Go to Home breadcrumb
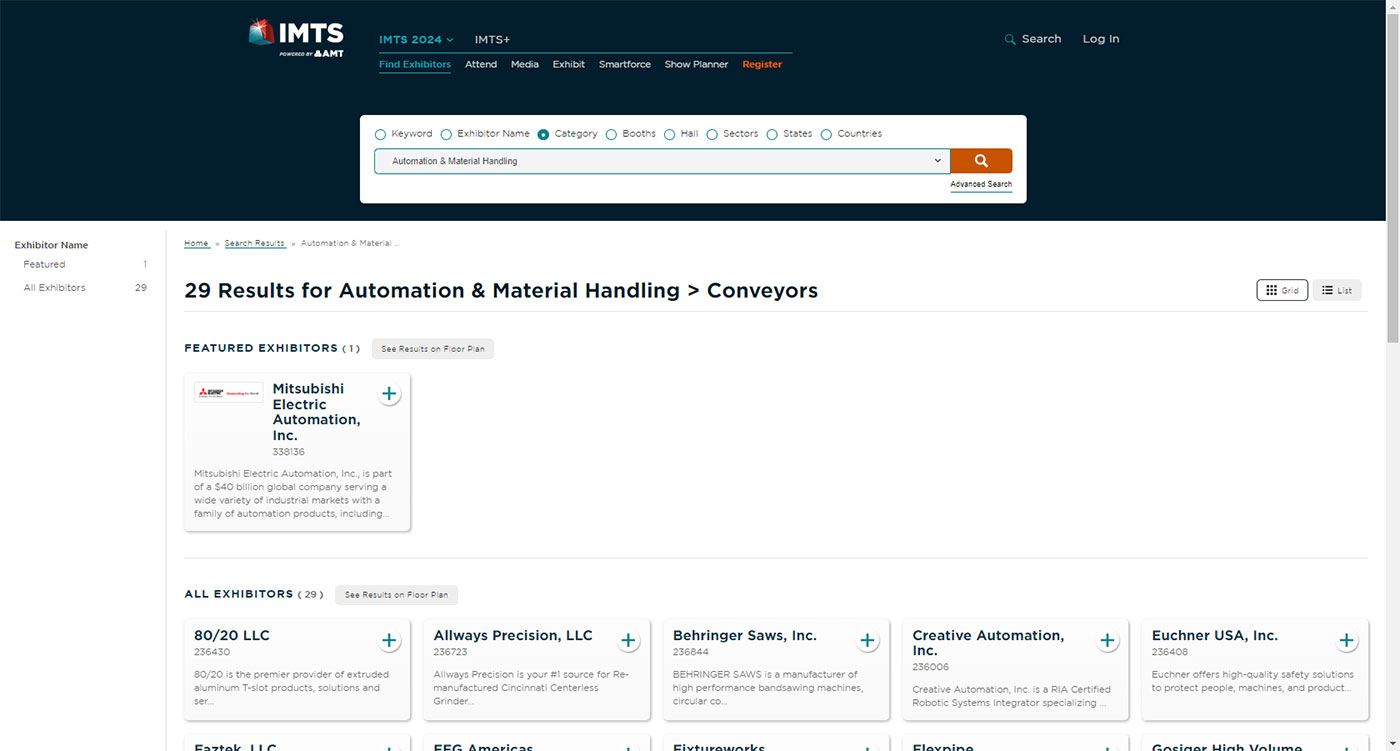 [x=196, y=243]
